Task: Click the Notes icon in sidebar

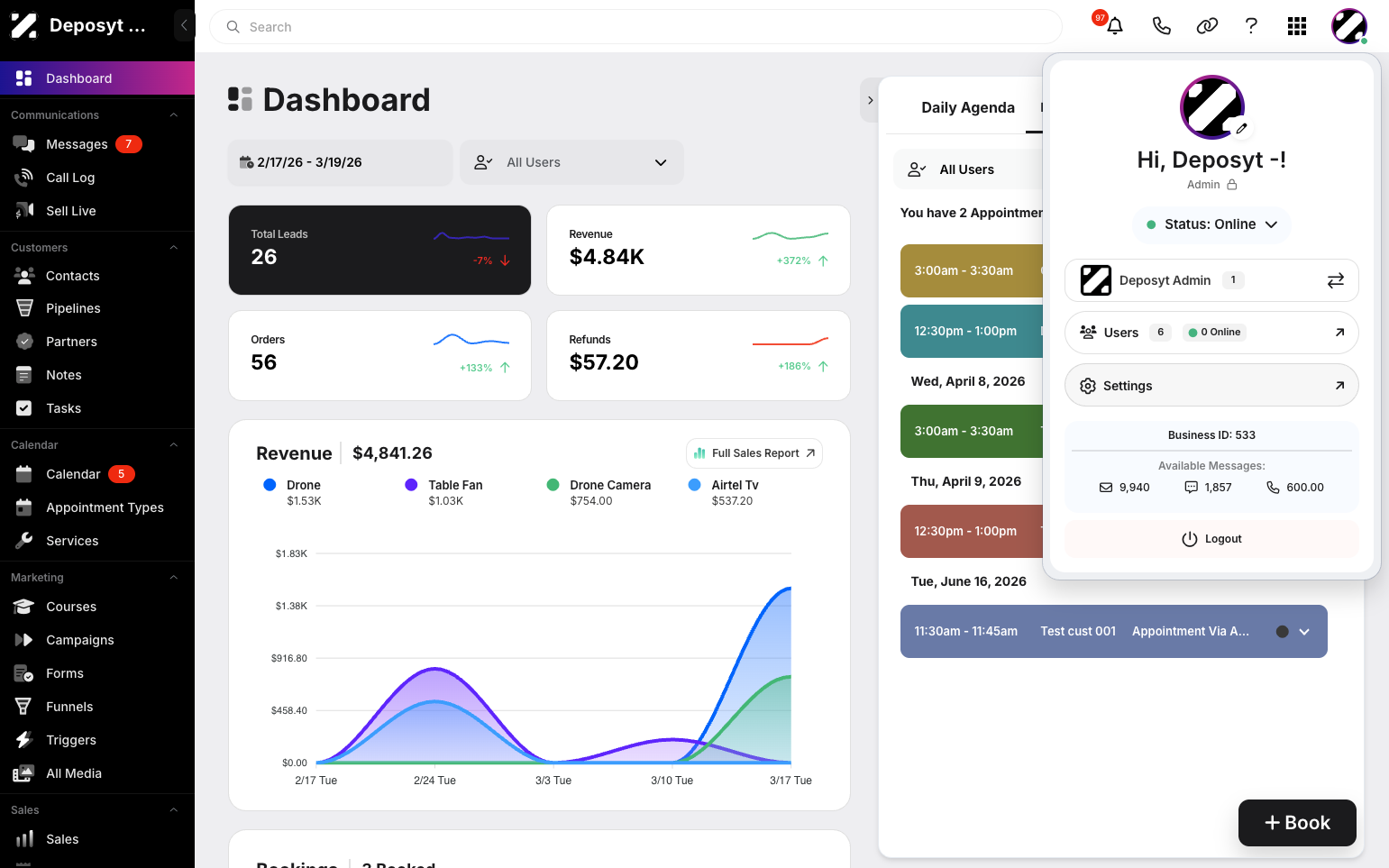Action: 24,375
